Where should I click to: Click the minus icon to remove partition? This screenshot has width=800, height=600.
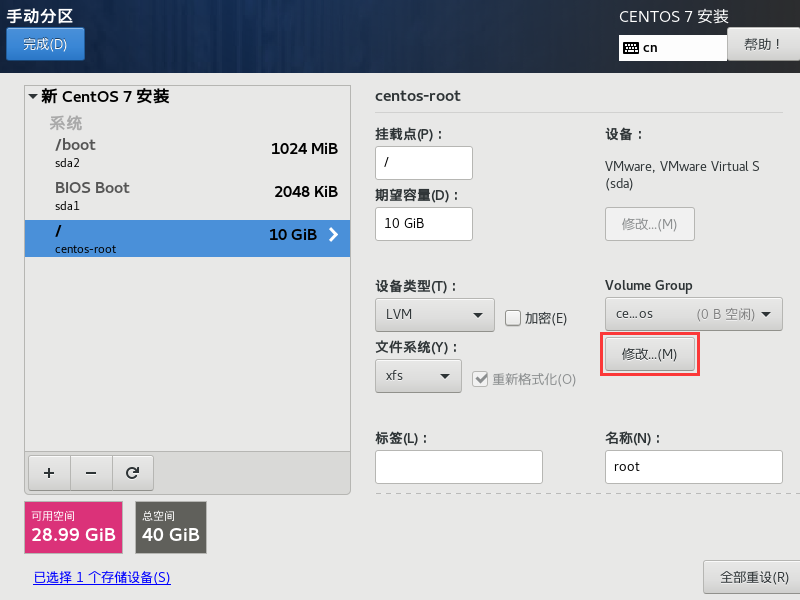click(90, 472)
